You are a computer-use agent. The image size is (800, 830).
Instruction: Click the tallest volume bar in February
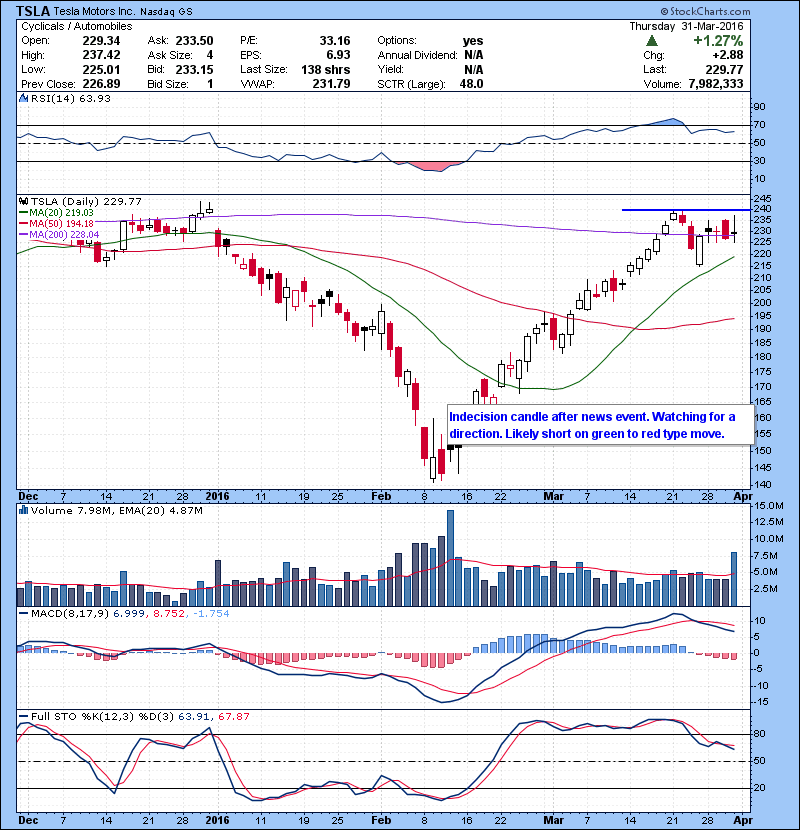pos(451,558)
